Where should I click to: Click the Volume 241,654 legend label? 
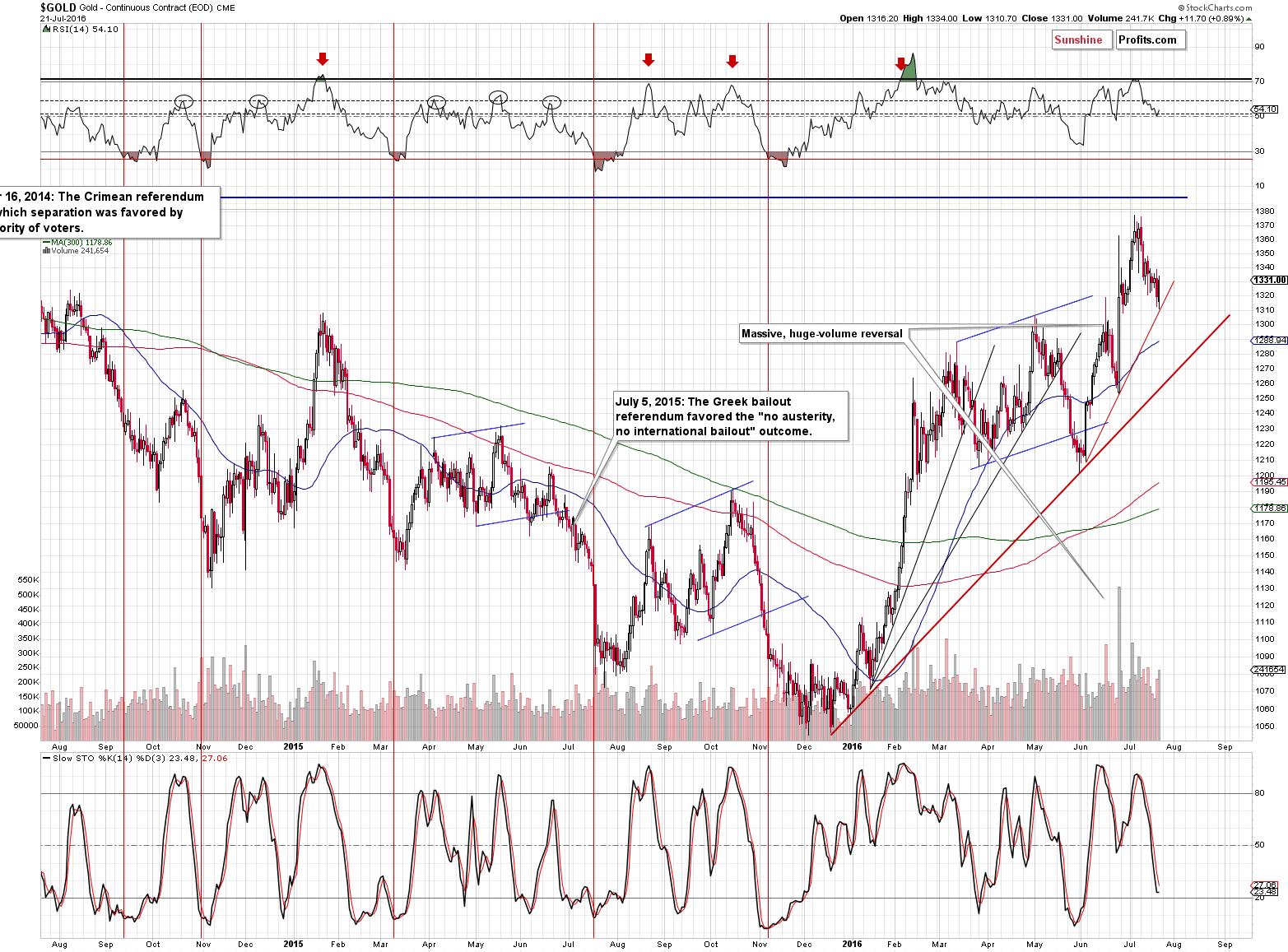77,250
